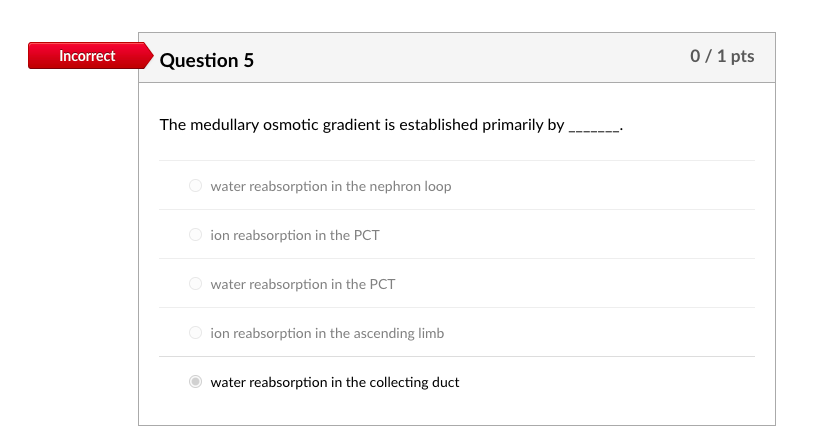Choose the 'ion reabsorption in the PCT' radio button
Image resolution: width=832 pixels, height=446 pixels.
195,235
